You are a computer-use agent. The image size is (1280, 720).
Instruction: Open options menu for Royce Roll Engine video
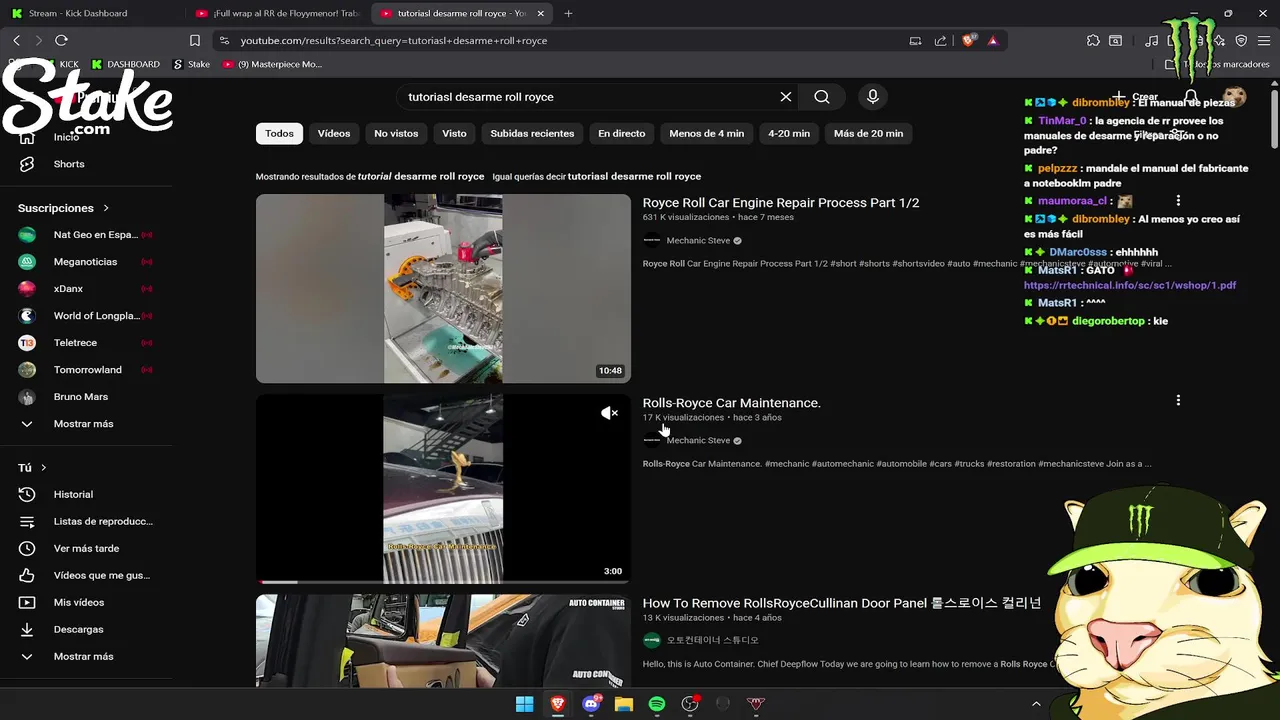coord(1178,201)
